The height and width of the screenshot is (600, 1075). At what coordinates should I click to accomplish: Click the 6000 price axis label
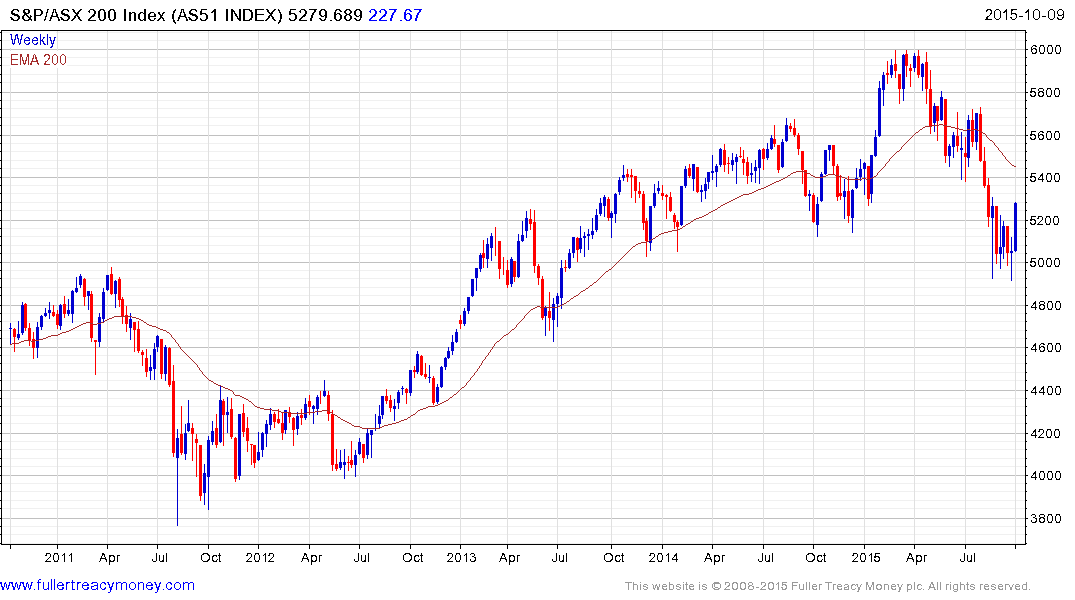(x=1046, y=49)
